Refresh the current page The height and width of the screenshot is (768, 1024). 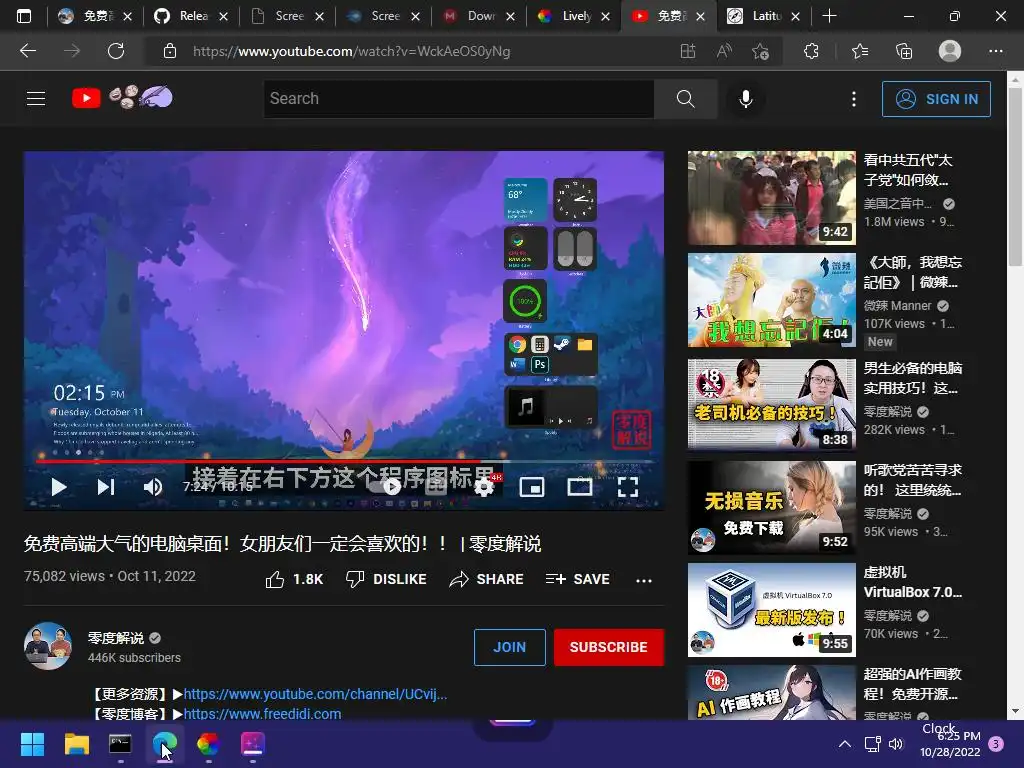coord(116,51)
